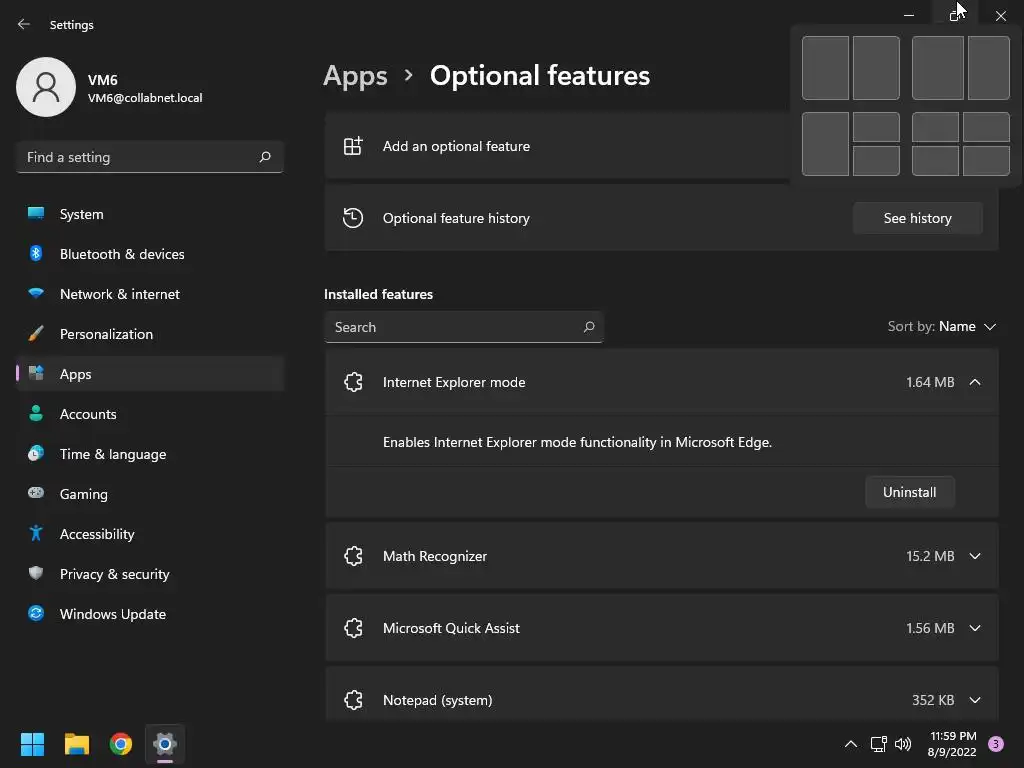Click the See history button
The height and width of the screenshot is (768, 1024).
click(917, 218)
